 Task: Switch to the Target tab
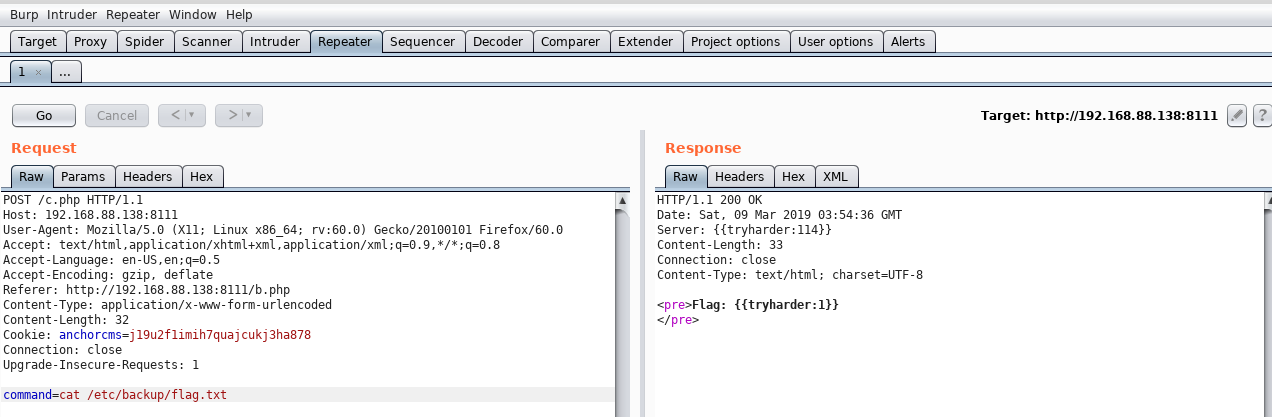tap(38, 42)
